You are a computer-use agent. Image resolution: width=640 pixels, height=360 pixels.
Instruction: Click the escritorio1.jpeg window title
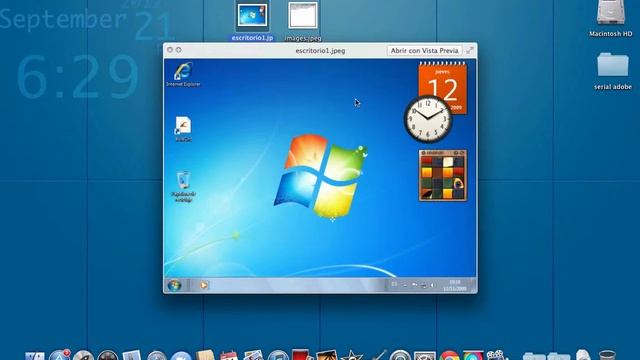pyautogui.click(x=320, y=51)
